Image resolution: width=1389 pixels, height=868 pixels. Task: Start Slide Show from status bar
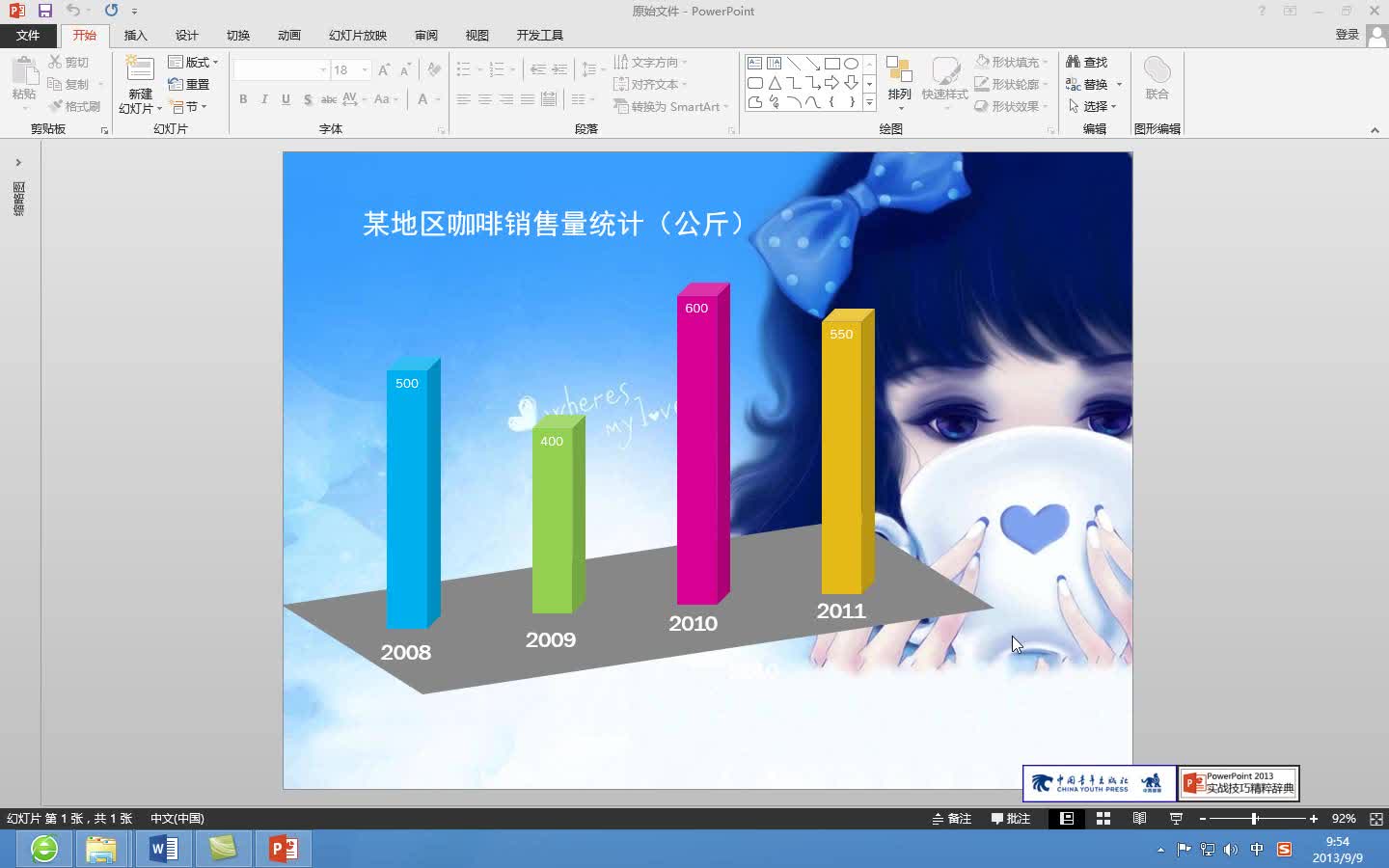[x=1175, y=818]
